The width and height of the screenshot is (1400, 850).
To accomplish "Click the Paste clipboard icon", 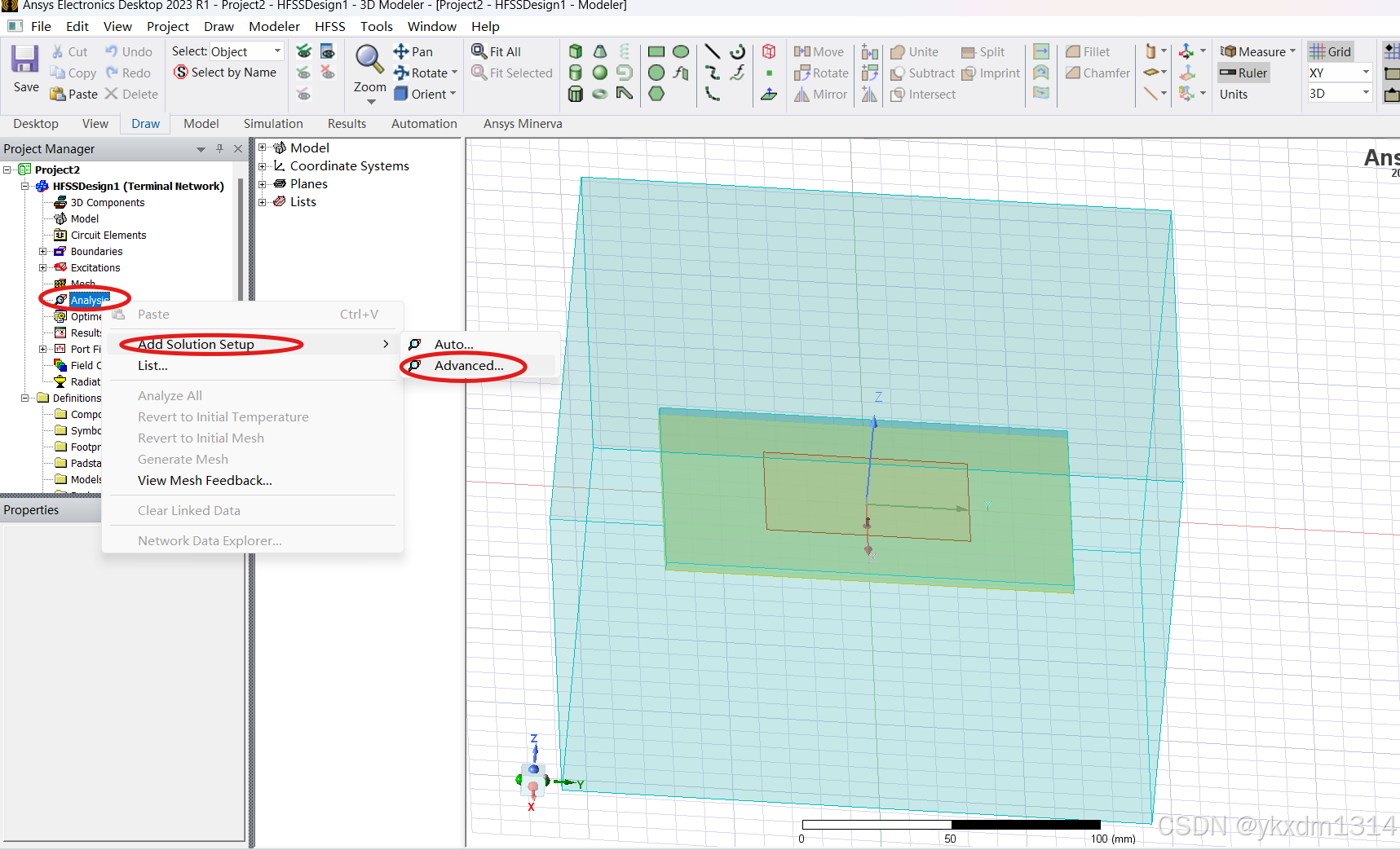I will click(x=58, y=94).
